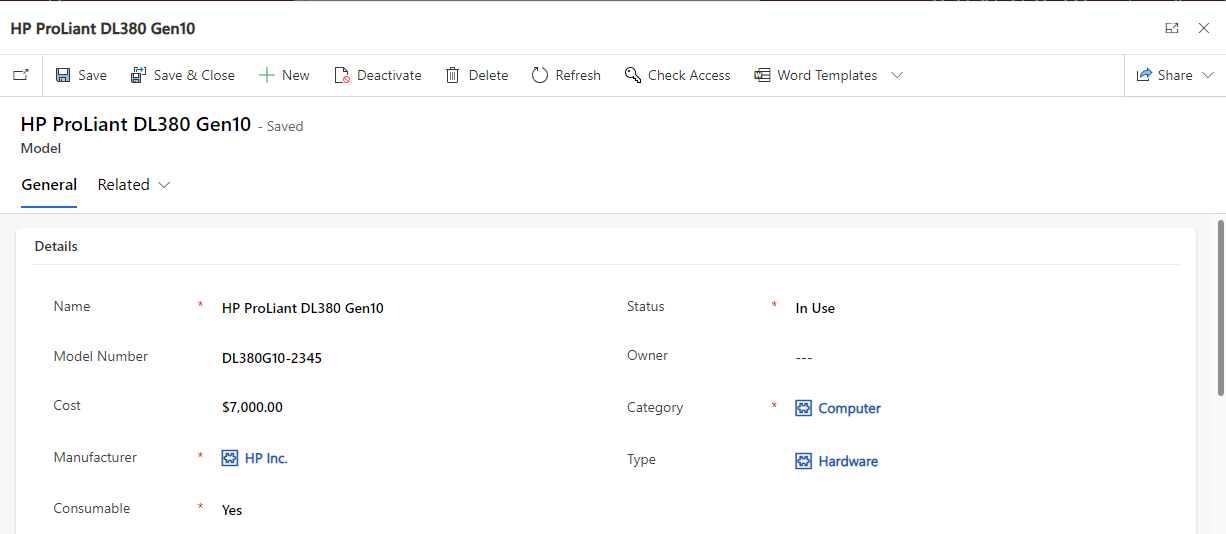The height and width of the screenshot is (534, 1226).
Task: Open record in new window icon
Action: click(x=21, y=75)
